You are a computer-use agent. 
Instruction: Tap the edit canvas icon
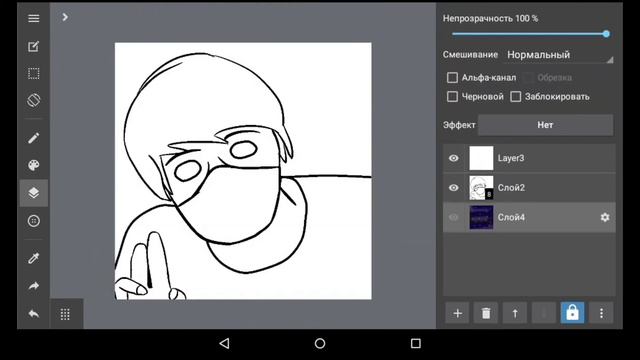coord(33,46)
